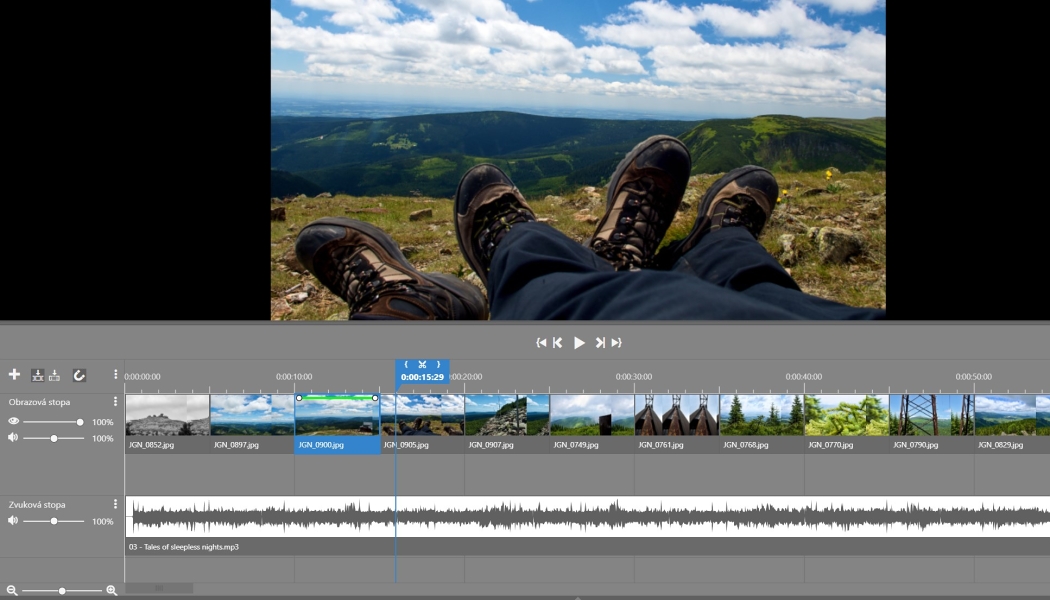Image resolution: width=1050 pixels, height=600 pixels.
Task: Mute the Zvuková stopa speaker icon
Action: click(x=13, y=520)
